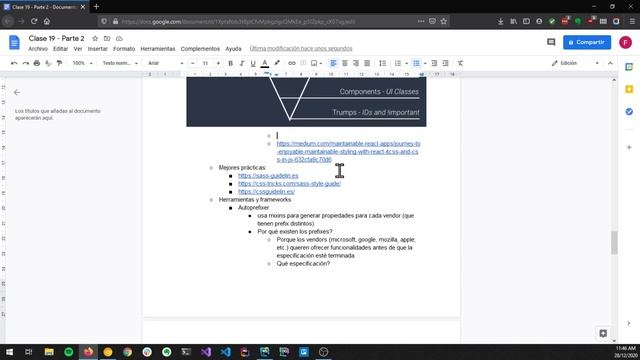Open the Archivo menu
The width and height of the screenshot is (640, 360).
tap(38, 49)
